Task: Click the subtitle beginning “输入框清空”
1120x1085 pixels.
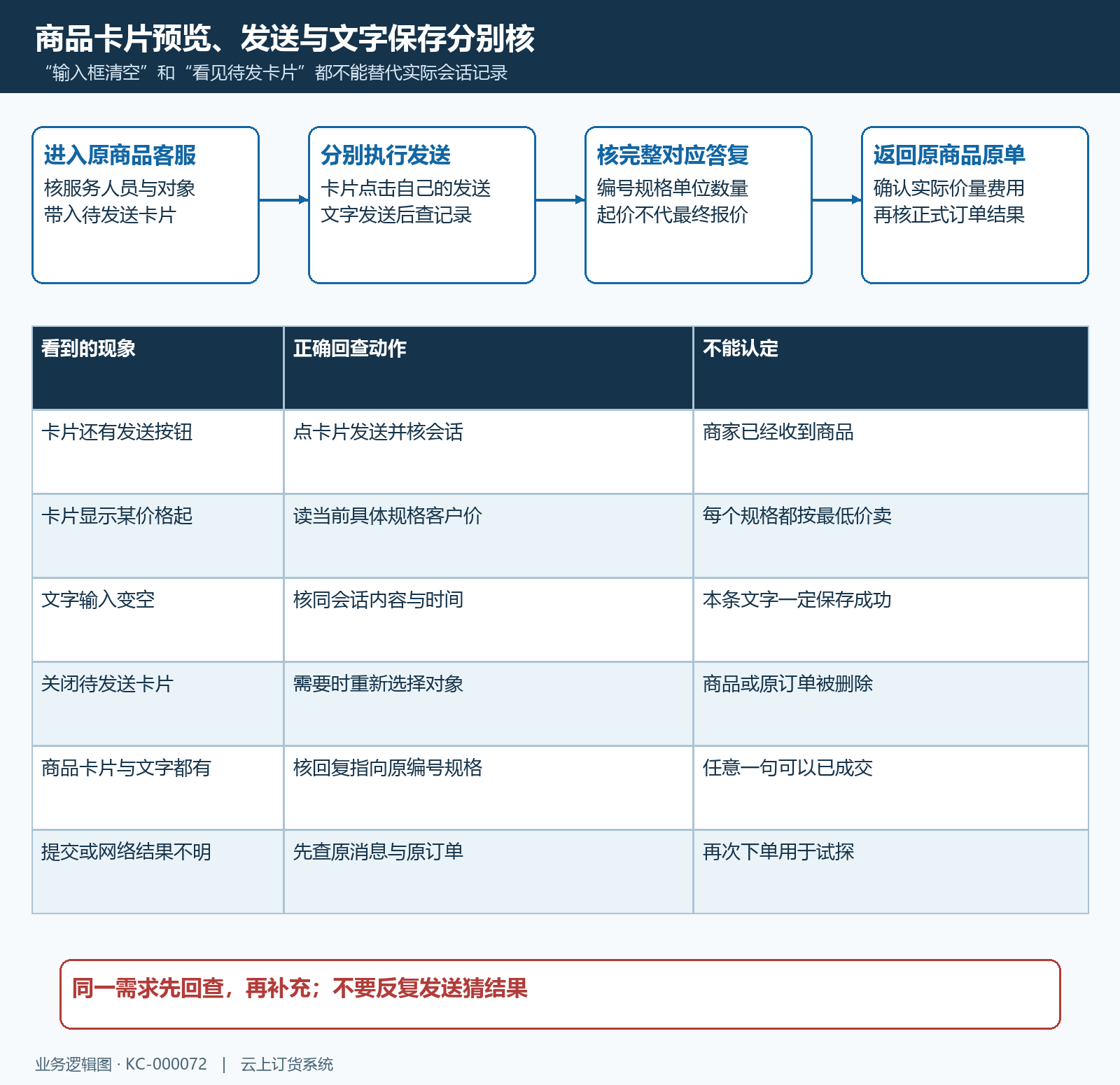Action: point(276,73)
